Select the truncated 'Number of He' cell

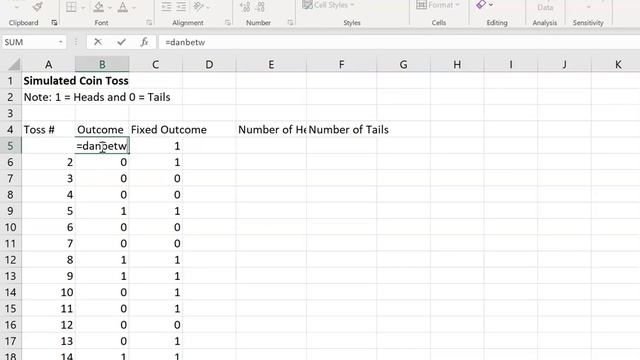pos(271,129)
